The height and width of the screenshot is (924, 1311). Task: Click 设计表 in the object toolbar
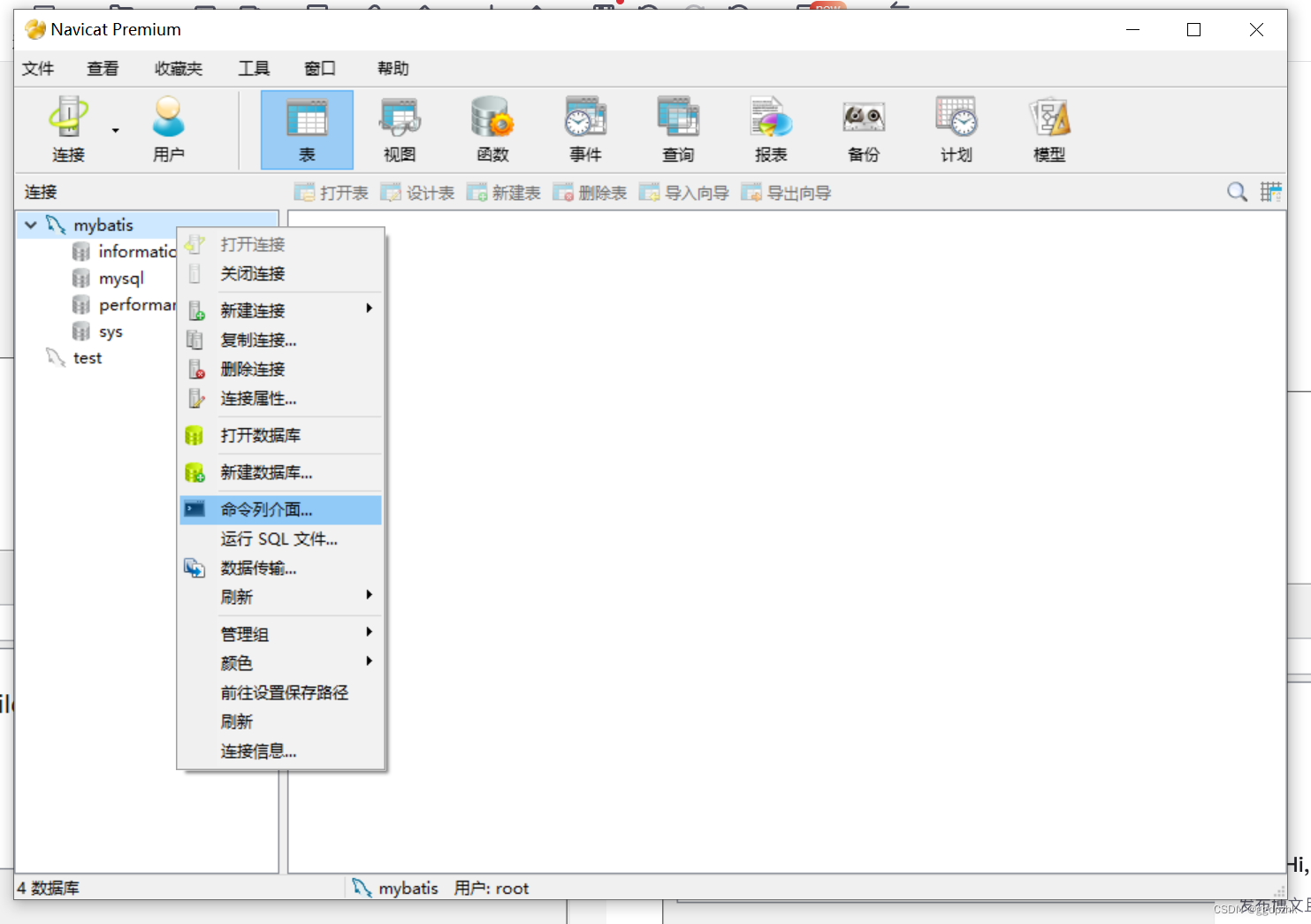[417, 193]
